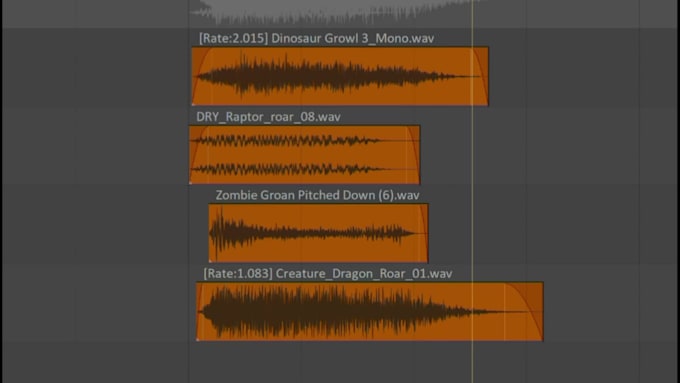Click the 'DRY_Raptor_roar_08.wav' clip name
The height and width of the screenshot is (383, 680).
pos(268,117)
